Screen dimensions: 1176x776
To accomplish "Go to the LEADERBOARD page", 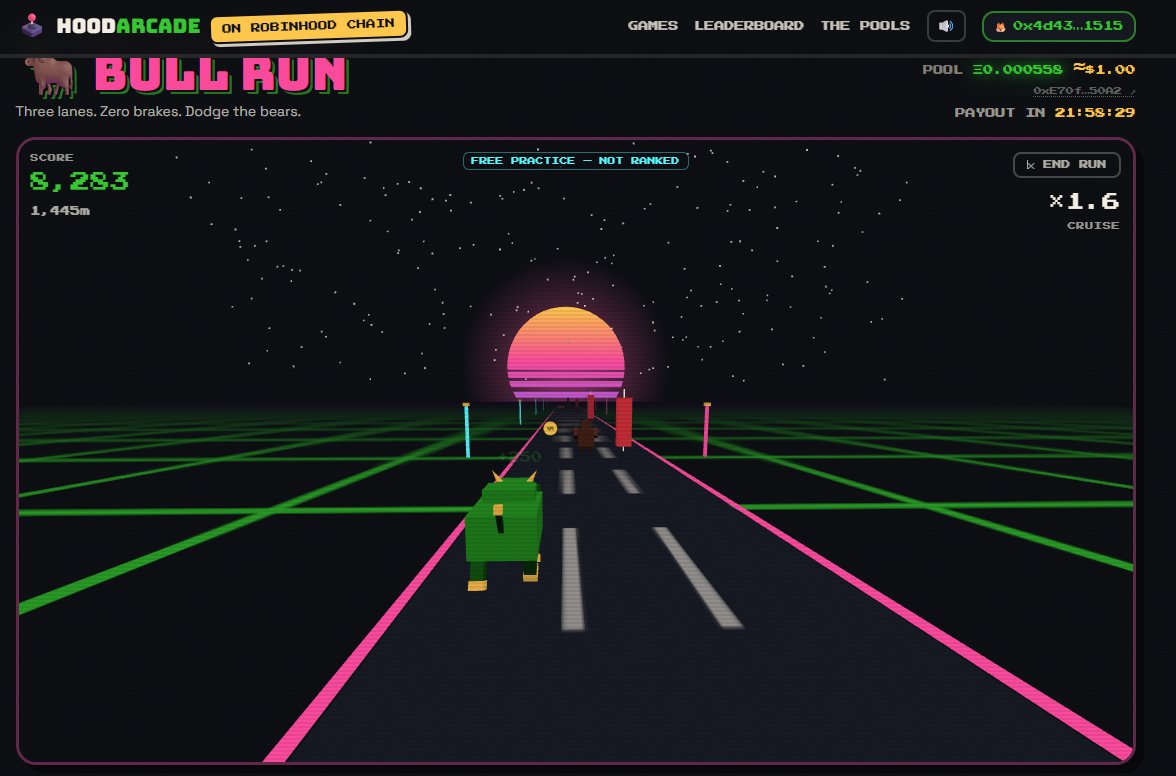I will 748,25.
